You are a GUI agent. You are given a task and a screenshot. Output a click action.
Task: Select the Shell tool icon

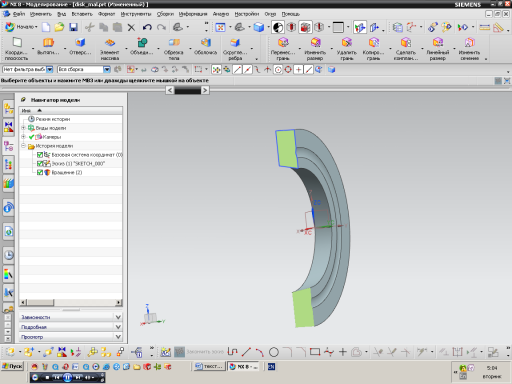205,47
